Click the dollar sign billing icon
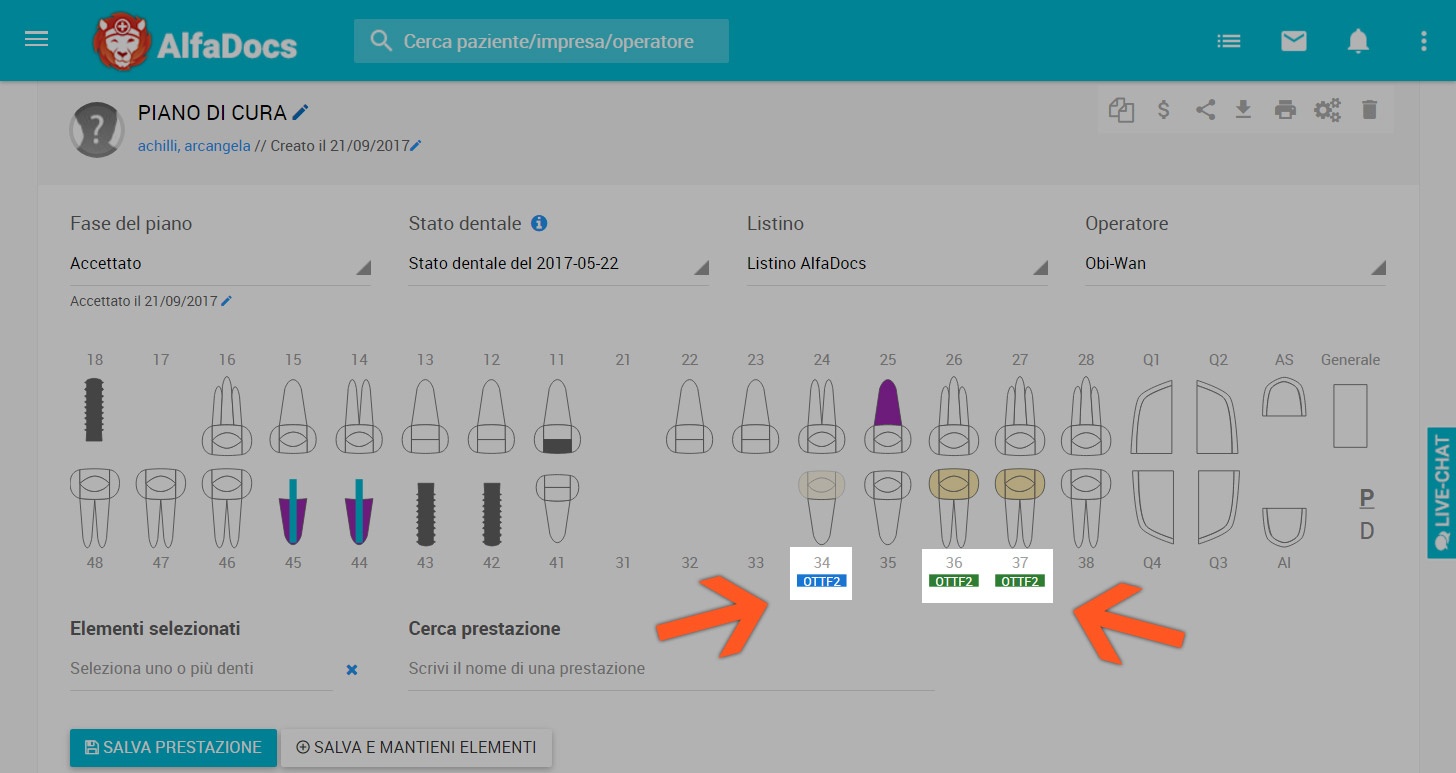The width and height of the screenshot is (1456, 773). tap(1163, 110)
